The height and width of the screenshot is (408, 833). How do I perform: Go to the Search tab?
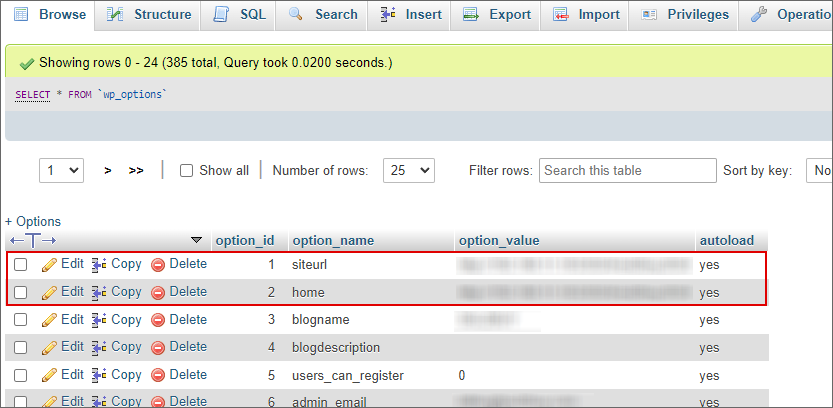pos(323,15)
